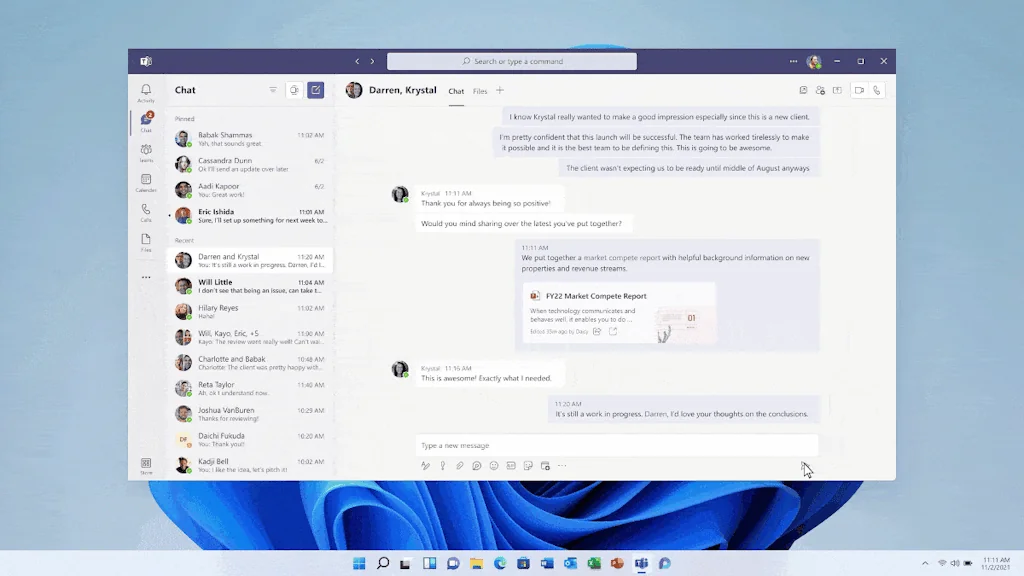Open more messaging options with the ellipsis
This screenshot has height=576, width=1024.
(562, 465)
